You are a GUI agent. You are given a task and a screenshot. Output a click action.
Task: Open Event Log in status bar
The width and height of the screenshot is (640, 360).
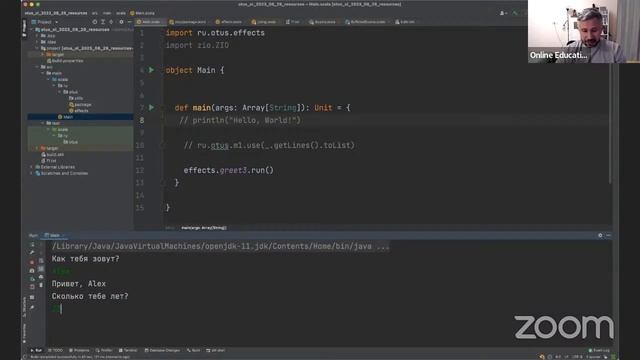click(x=599, y=350)
